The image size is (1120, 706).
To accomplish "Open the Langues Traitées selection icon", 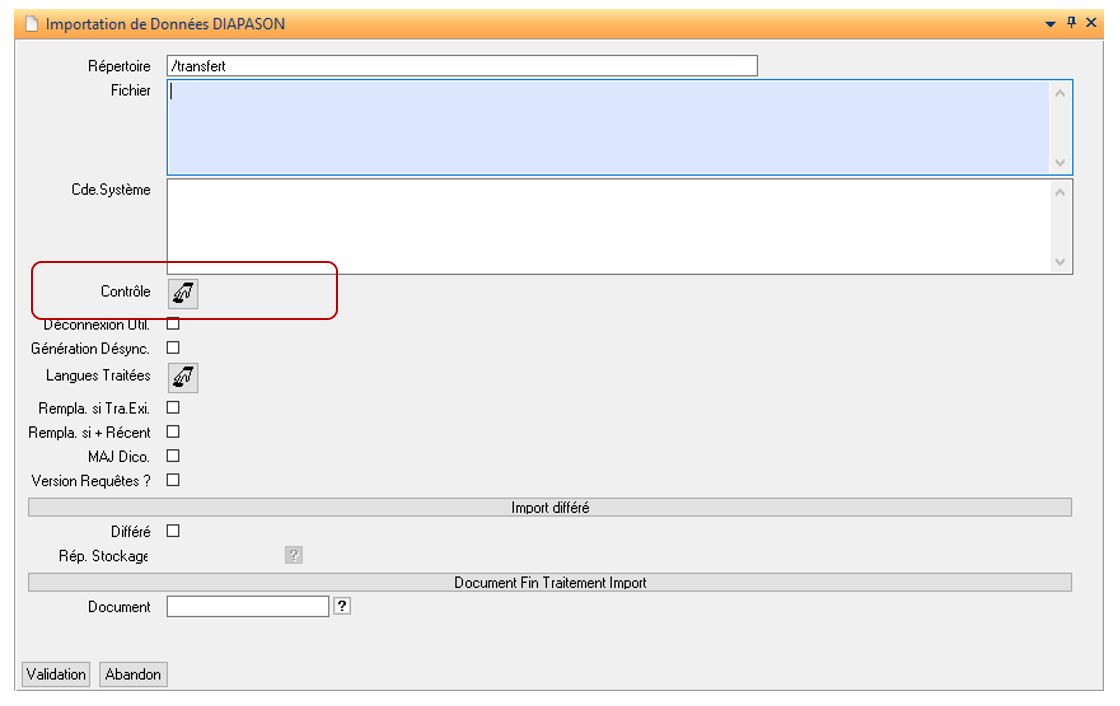I will 182,377.
